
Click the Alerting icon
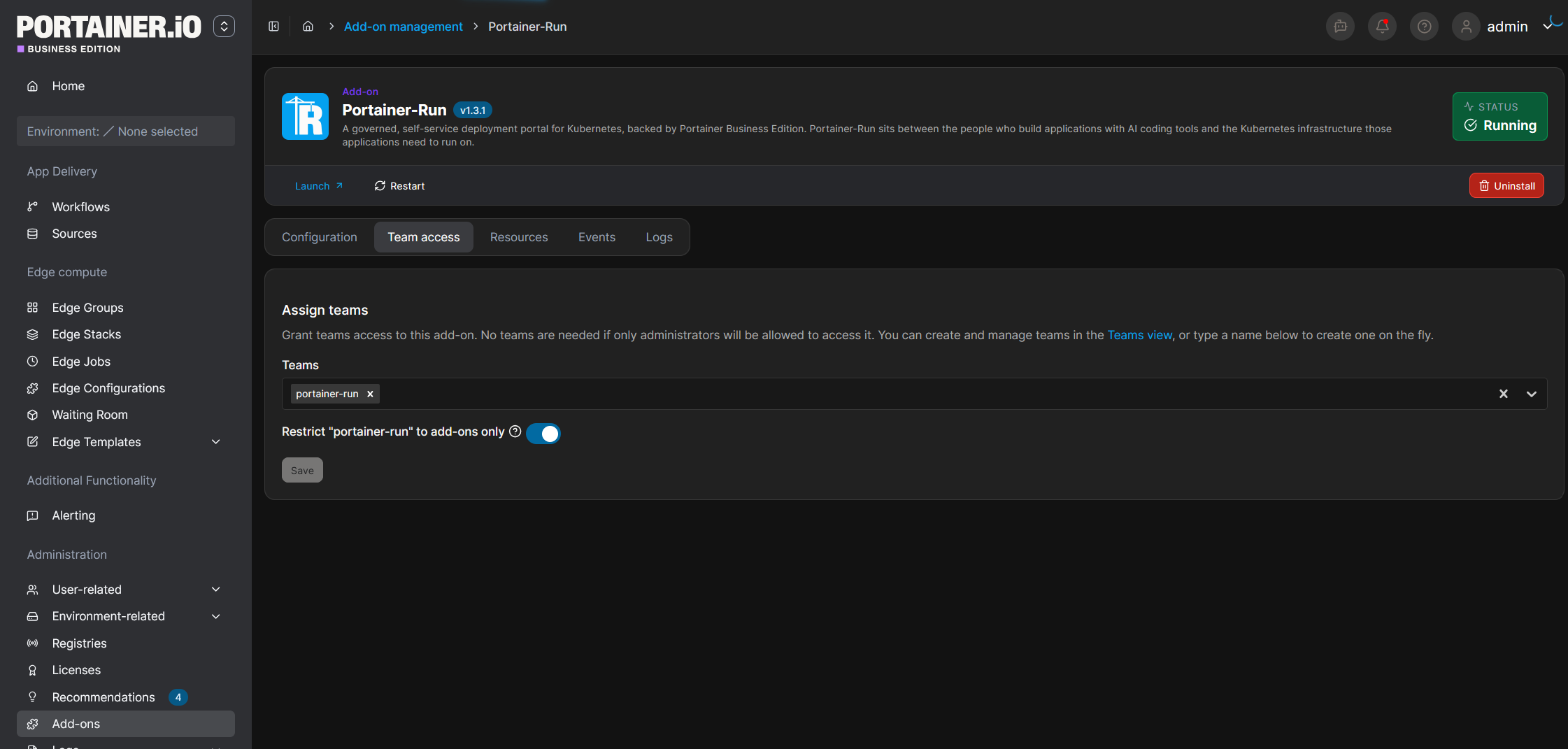[32, 515]
